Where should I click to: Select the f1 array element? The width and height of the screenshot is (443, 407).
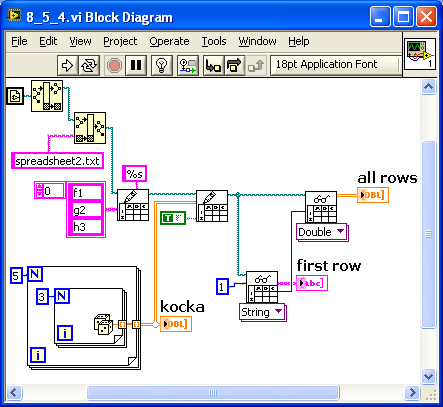[86, 192]
